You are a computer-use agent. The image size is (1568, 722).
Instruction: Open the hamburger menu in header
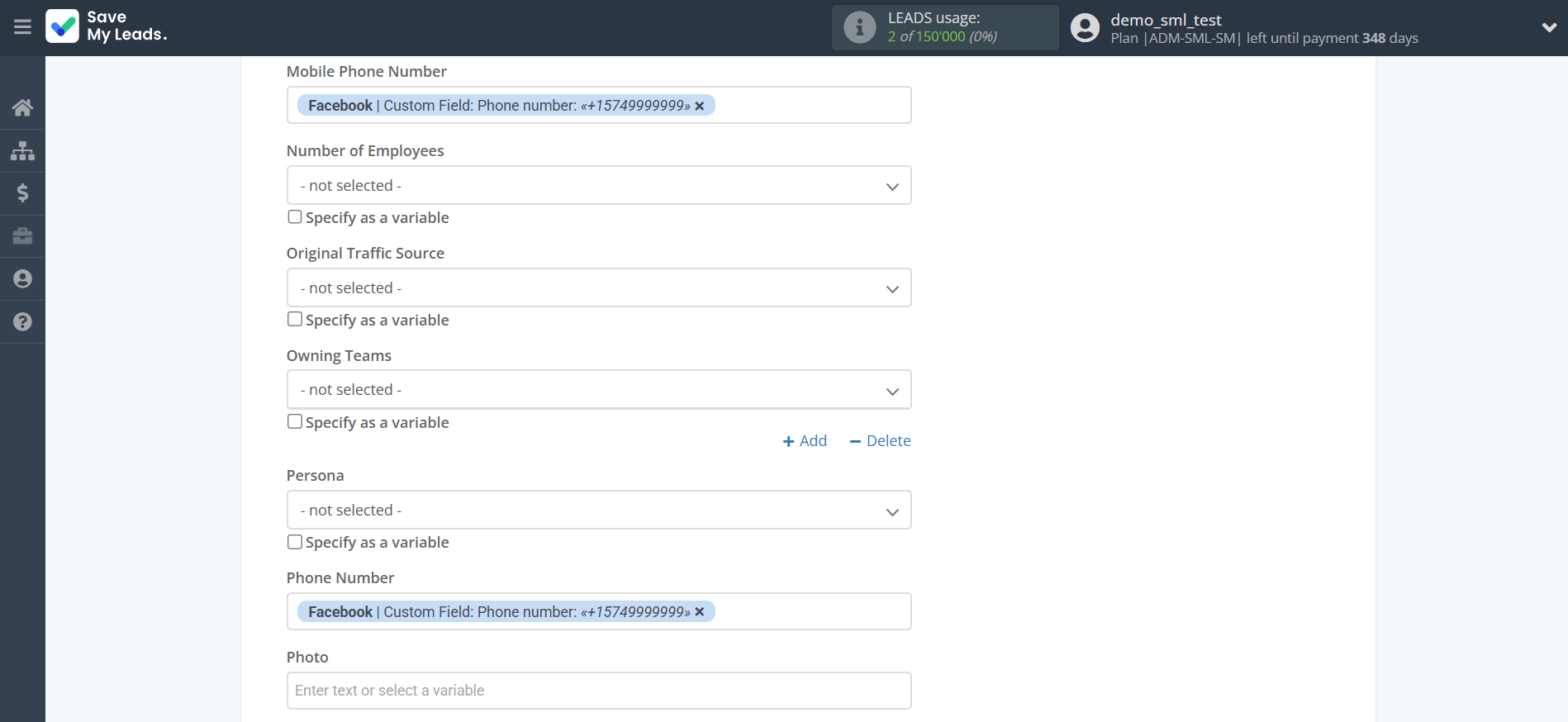coord(22,27)
